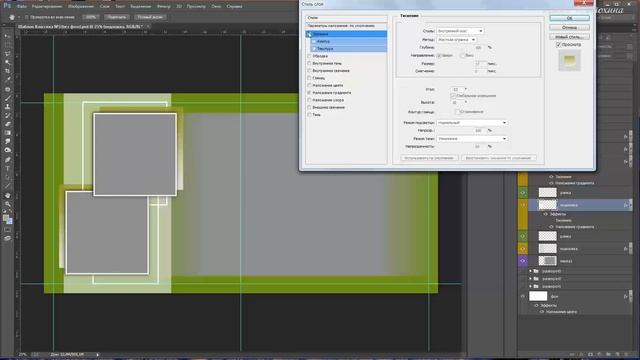The width and height of the screenshot is (640, 360).
Task: Open the Слои menu
Action: tap(104, 7)
